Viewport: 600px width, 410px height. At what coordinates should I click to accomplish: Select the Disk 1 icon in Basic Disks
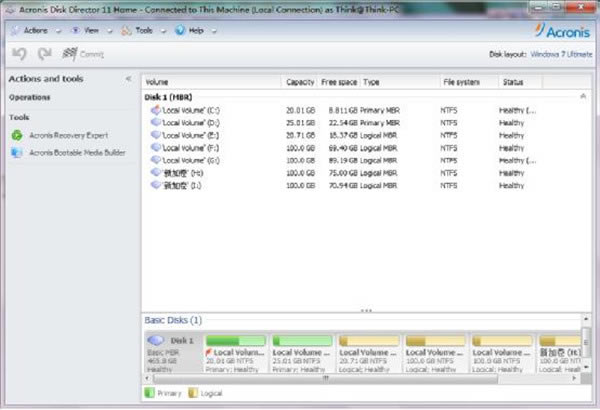click(x=158, y=341)
